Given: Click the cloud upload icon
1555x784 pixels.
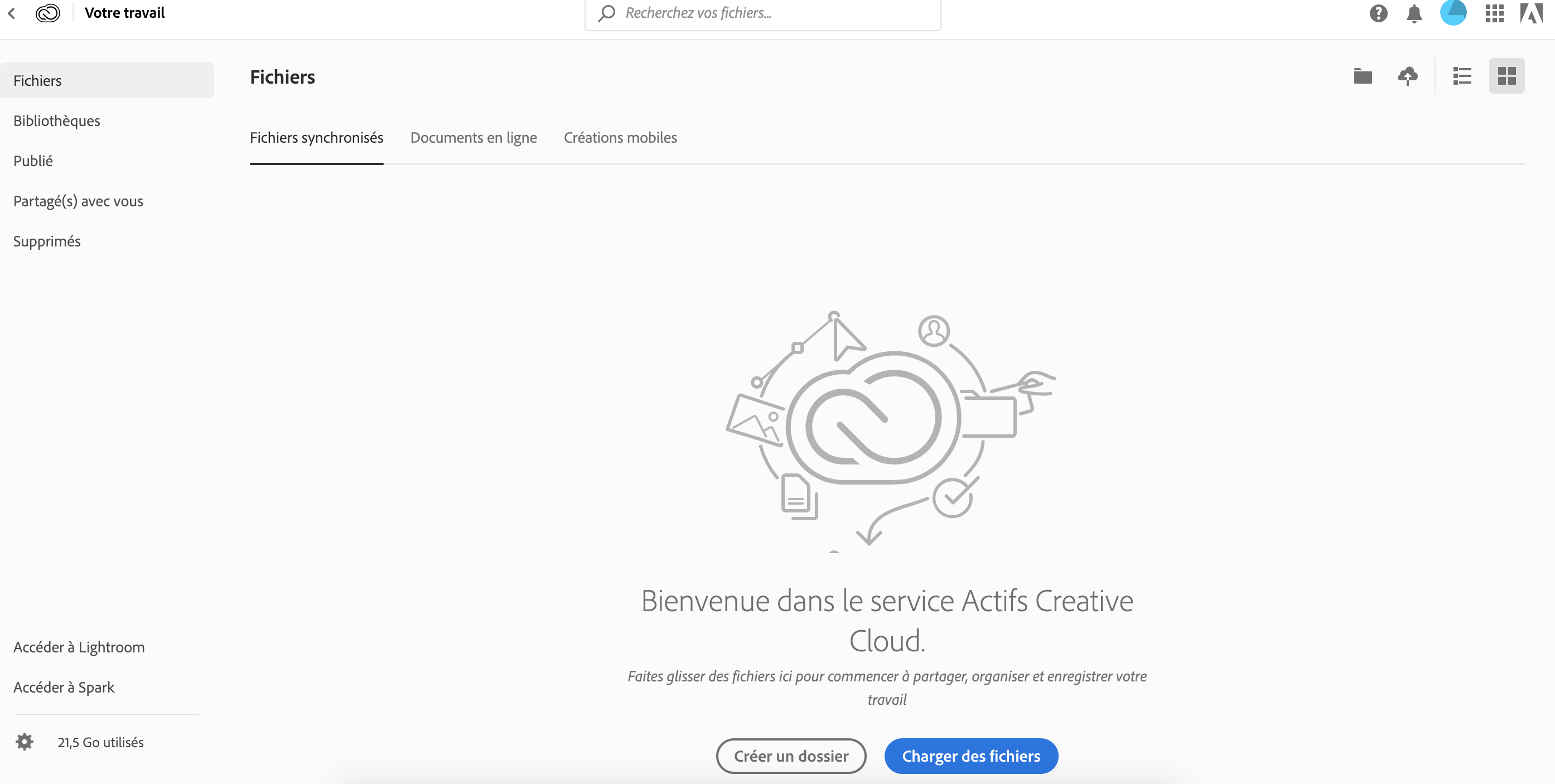Looking at the screenshot, I should [1407, 76].
